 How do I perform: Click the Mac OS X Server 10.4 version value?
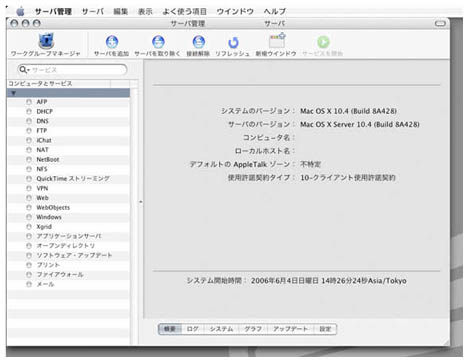click(360, 124)
